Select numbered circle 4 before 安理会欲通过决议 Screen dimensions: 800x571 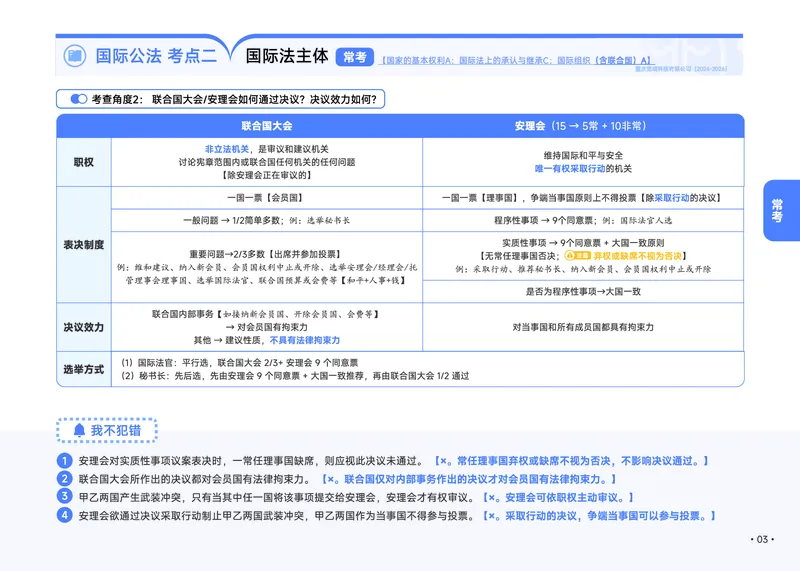[64, 515]
